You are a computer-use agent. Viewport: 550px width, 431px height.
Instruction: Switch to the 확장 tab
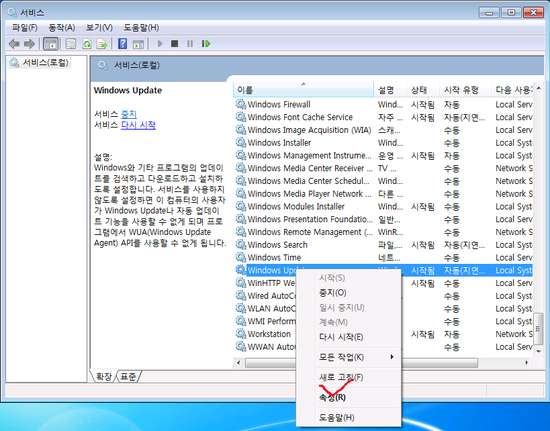point(103,377)
